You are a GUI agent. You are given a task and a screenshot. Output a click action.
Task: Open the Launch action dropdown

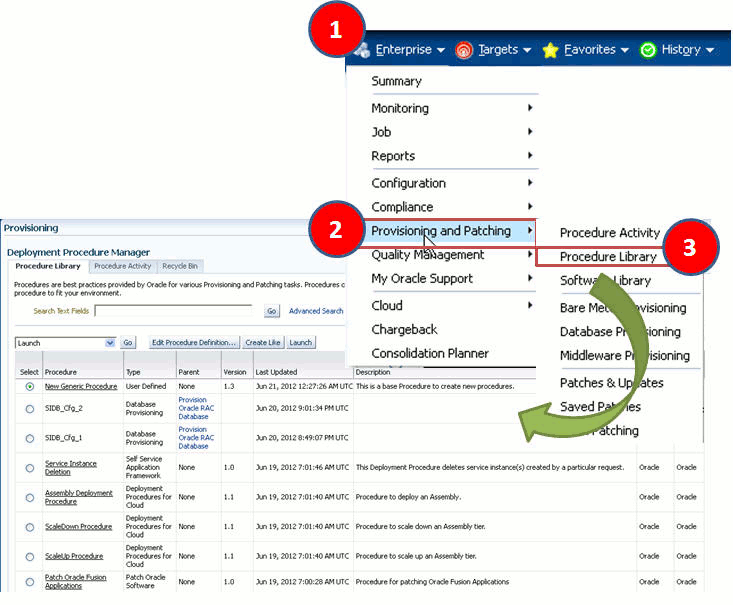[65, 343]
